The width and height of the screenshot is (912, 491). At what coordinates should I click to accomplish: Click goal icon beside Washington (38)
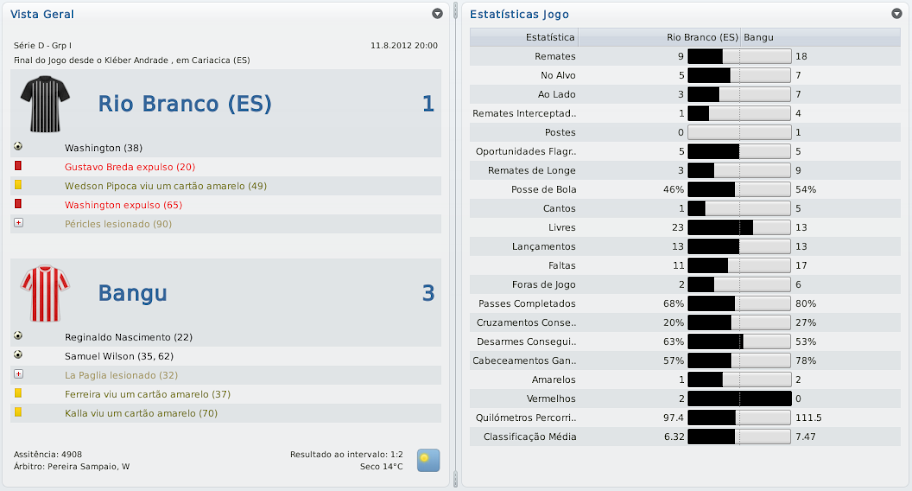(18, 147)
